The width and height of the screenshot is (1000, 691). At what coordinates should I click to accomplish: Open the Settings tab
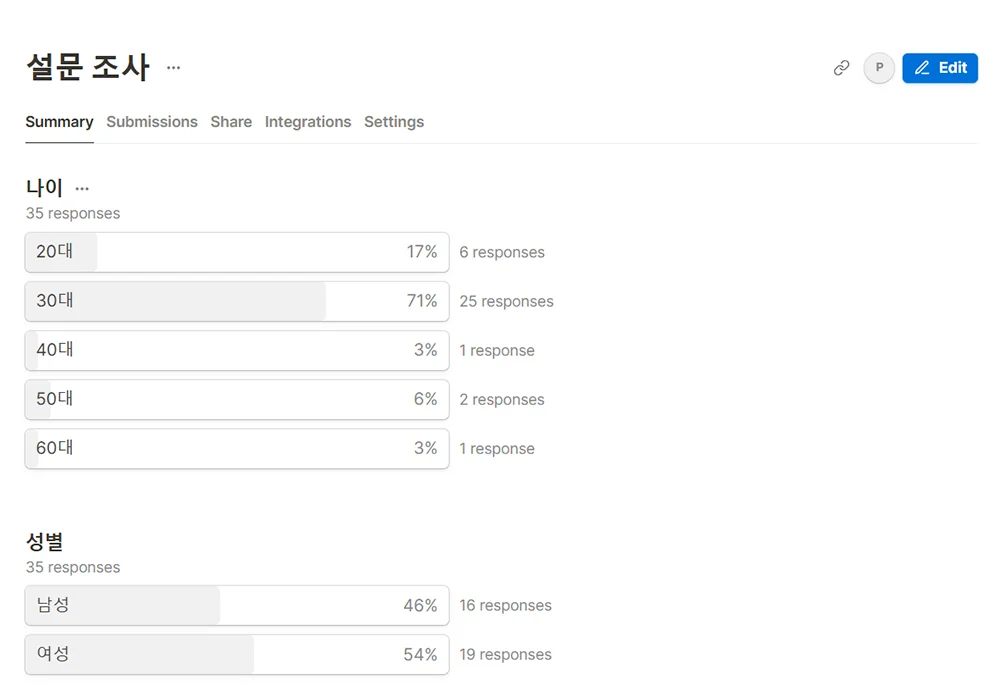pyautogui.click(x=394, y=122)
